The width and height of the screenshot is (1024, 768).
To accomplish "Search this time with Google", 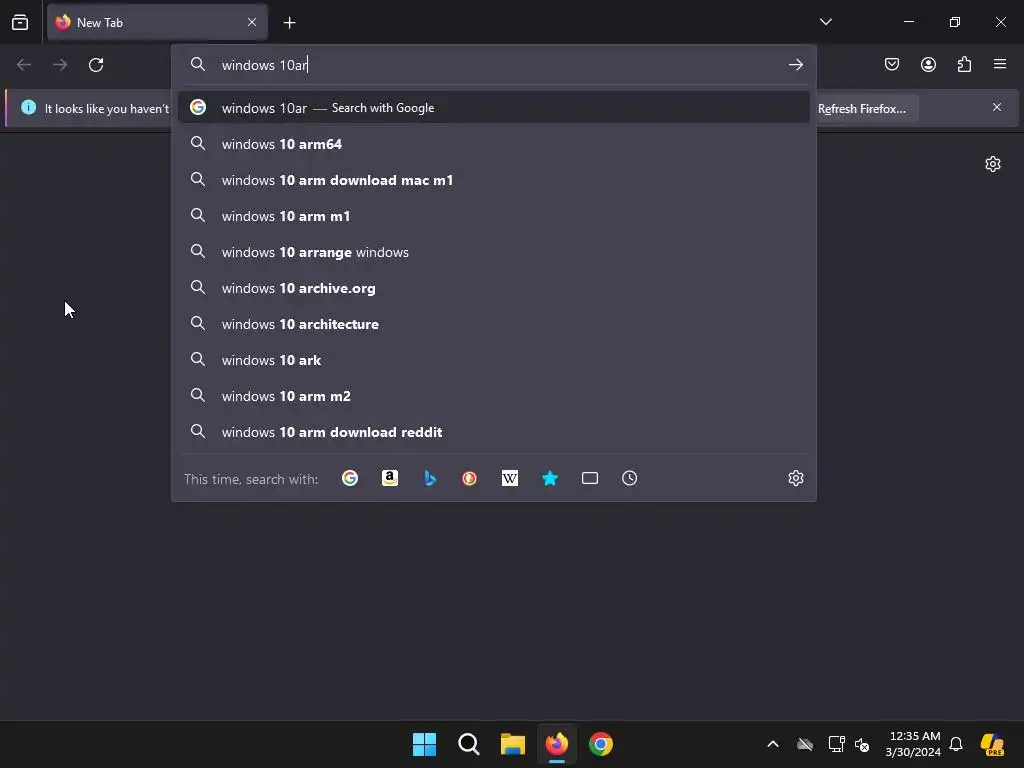I will coord(350,478).
